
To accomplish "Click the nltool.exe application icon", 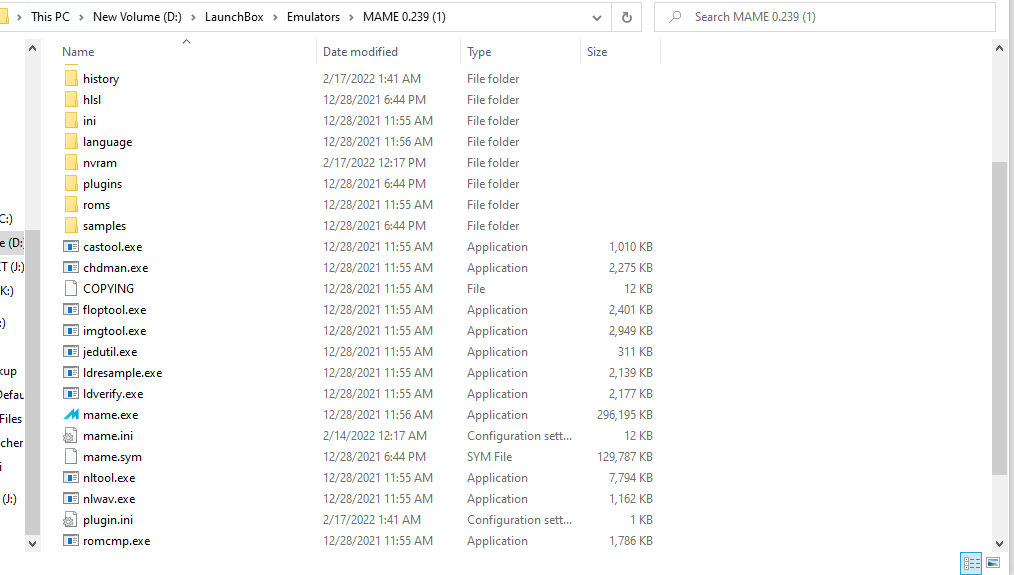I will point(71,478).
